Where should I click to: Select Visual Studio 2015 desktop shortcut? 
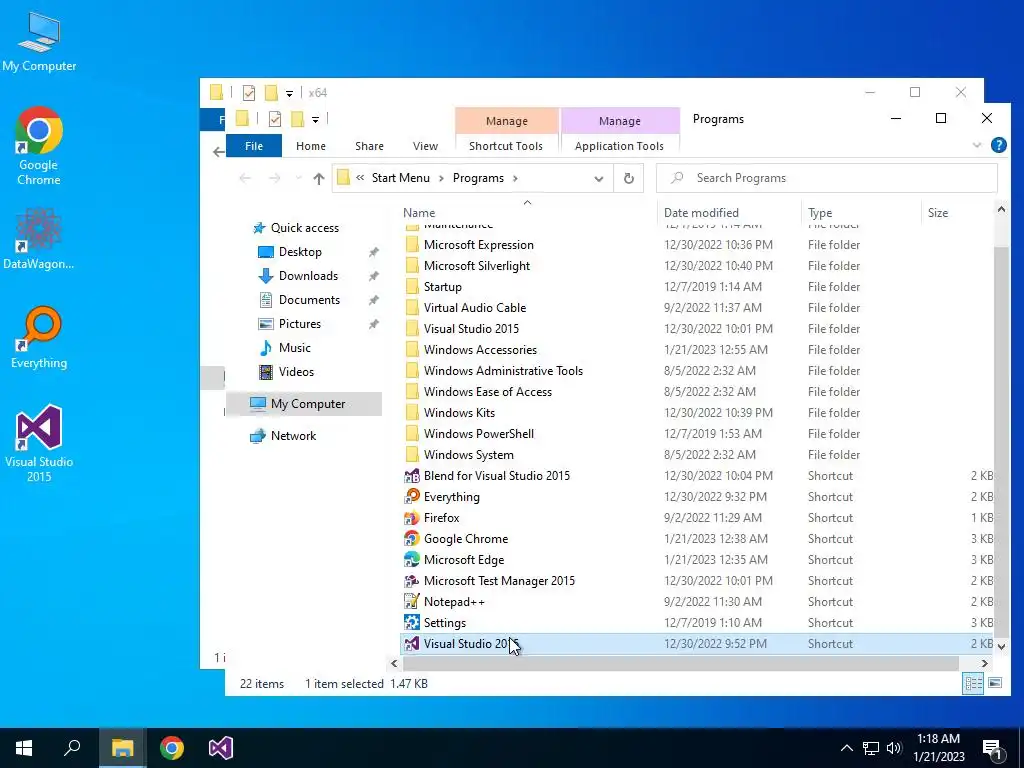point(39,443)
